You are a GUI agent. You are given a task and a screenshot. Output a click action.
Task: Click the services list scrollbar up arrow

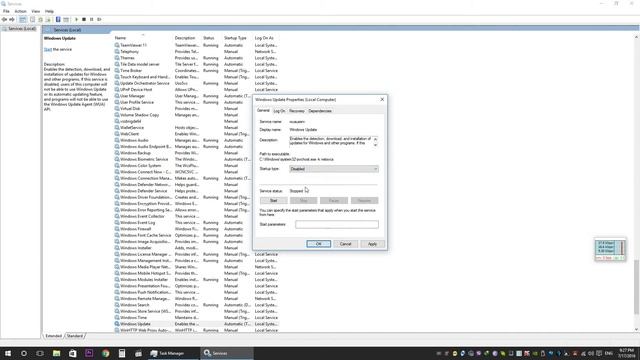(636, 37)
